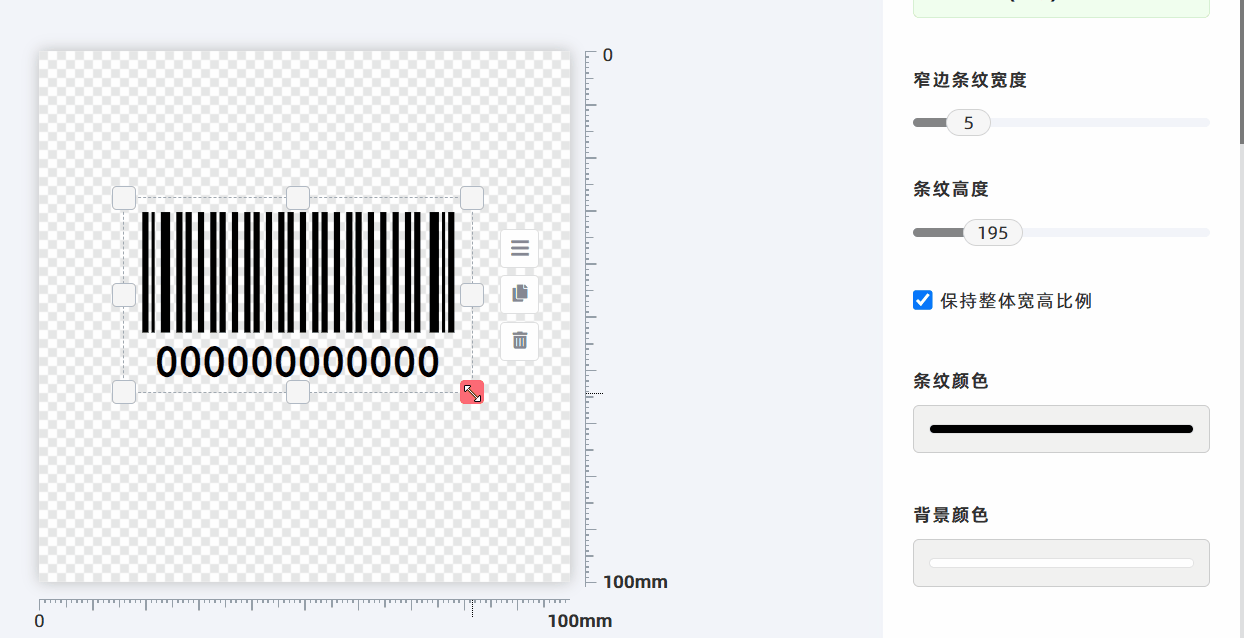Click the 100mm label on vertical ruler

coord(635,582)
